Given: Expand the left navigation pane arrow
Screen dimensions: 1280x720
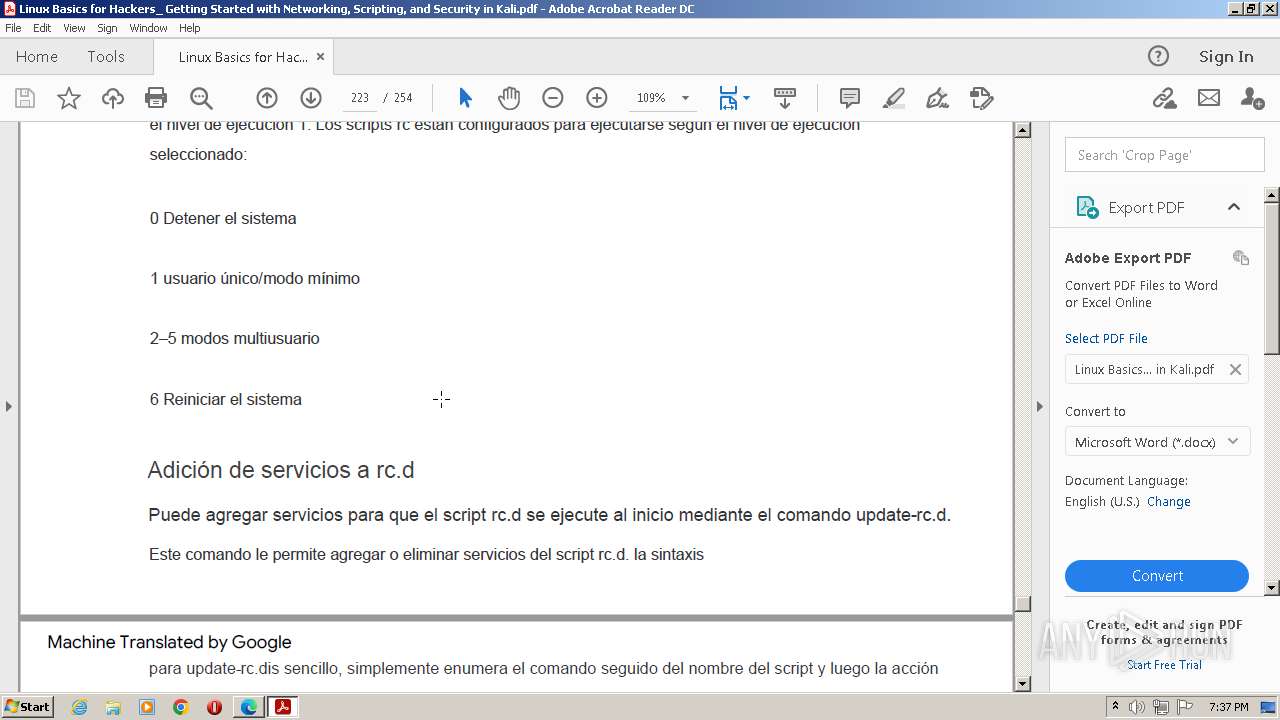Looking at the screenshot, I should tap(9, 406).
